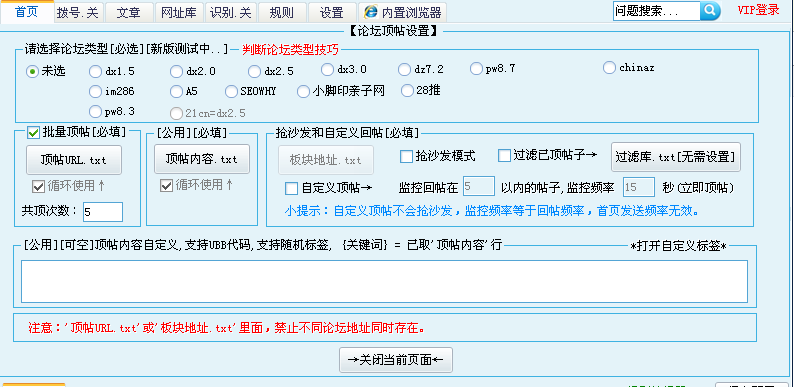The width and height of the screenshot is (794, 387).
Task: Enable 过滤已顶帖子 checkbox
Action: click(x=504, y=156)
